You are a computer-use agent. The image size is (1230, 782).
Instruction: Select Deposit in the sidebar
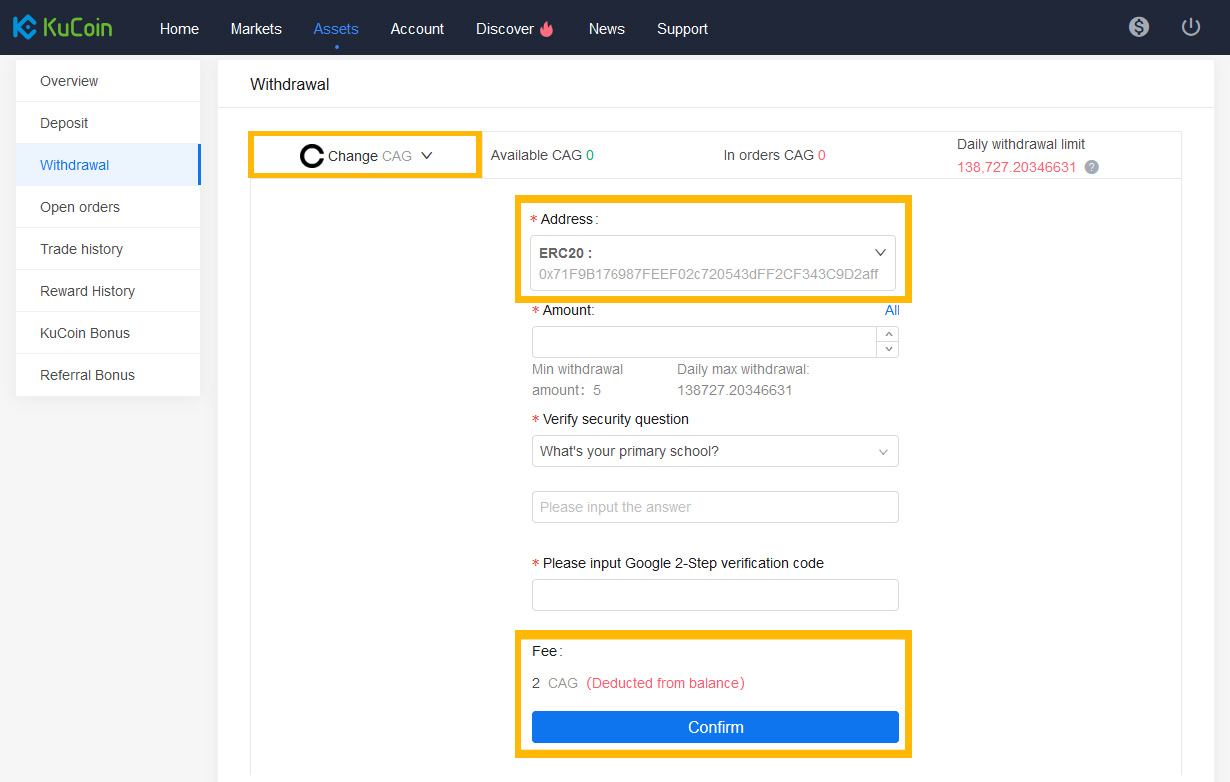[108, 123]
